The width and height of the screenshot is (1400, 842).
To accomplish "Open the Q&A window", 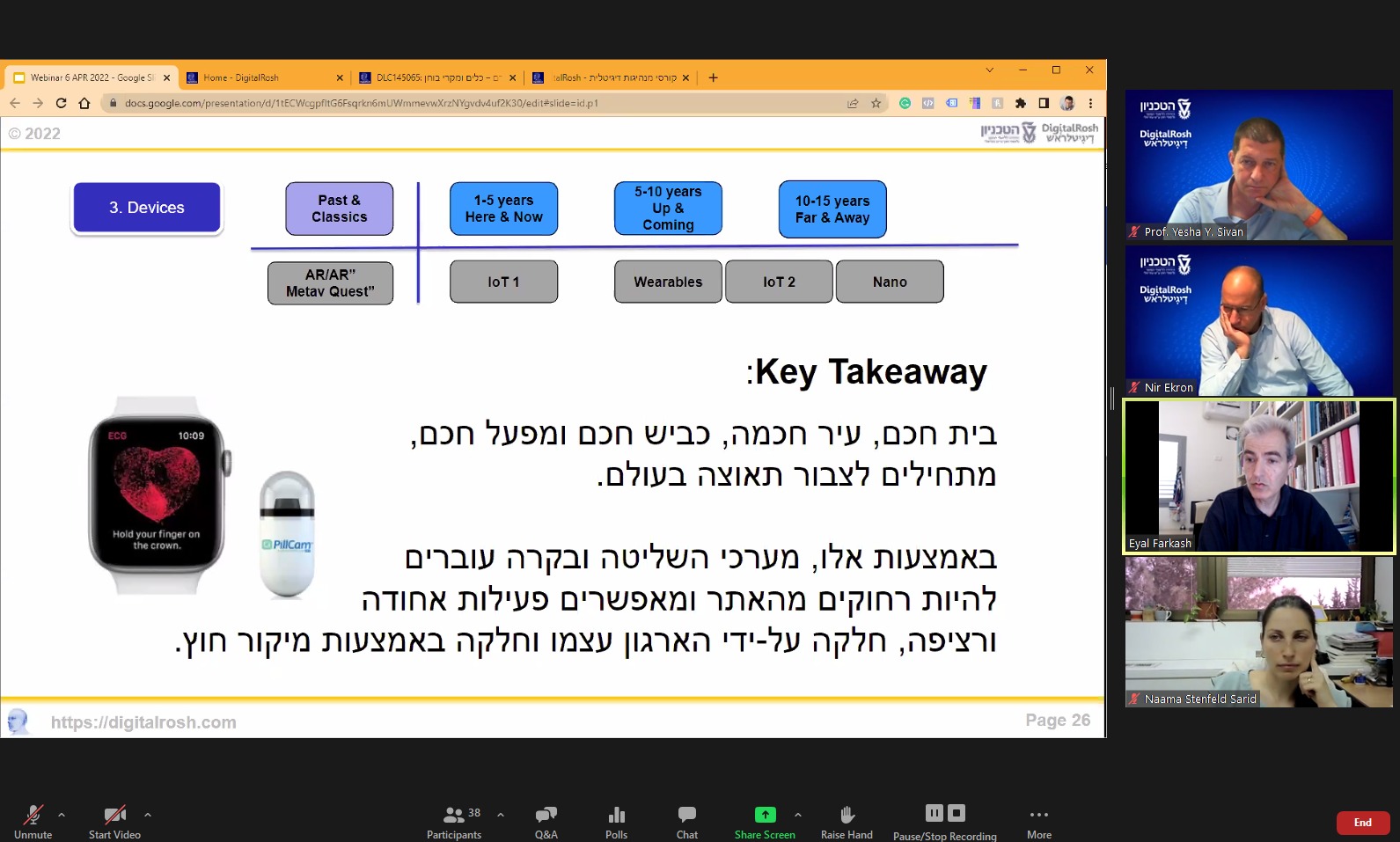I will coord(546,822).
